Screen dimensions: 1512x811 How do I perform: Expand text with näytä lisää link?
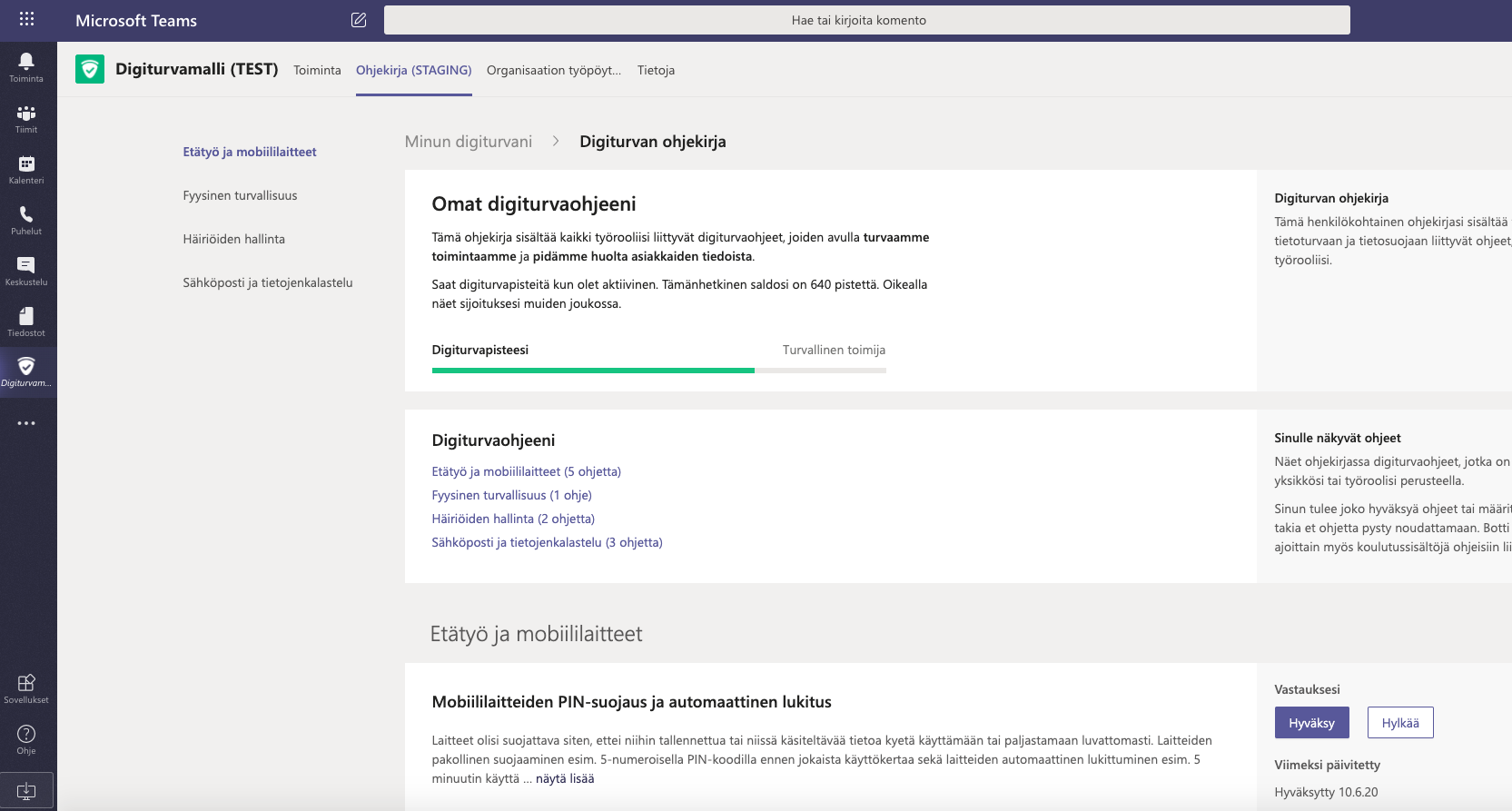pos(565,778)
